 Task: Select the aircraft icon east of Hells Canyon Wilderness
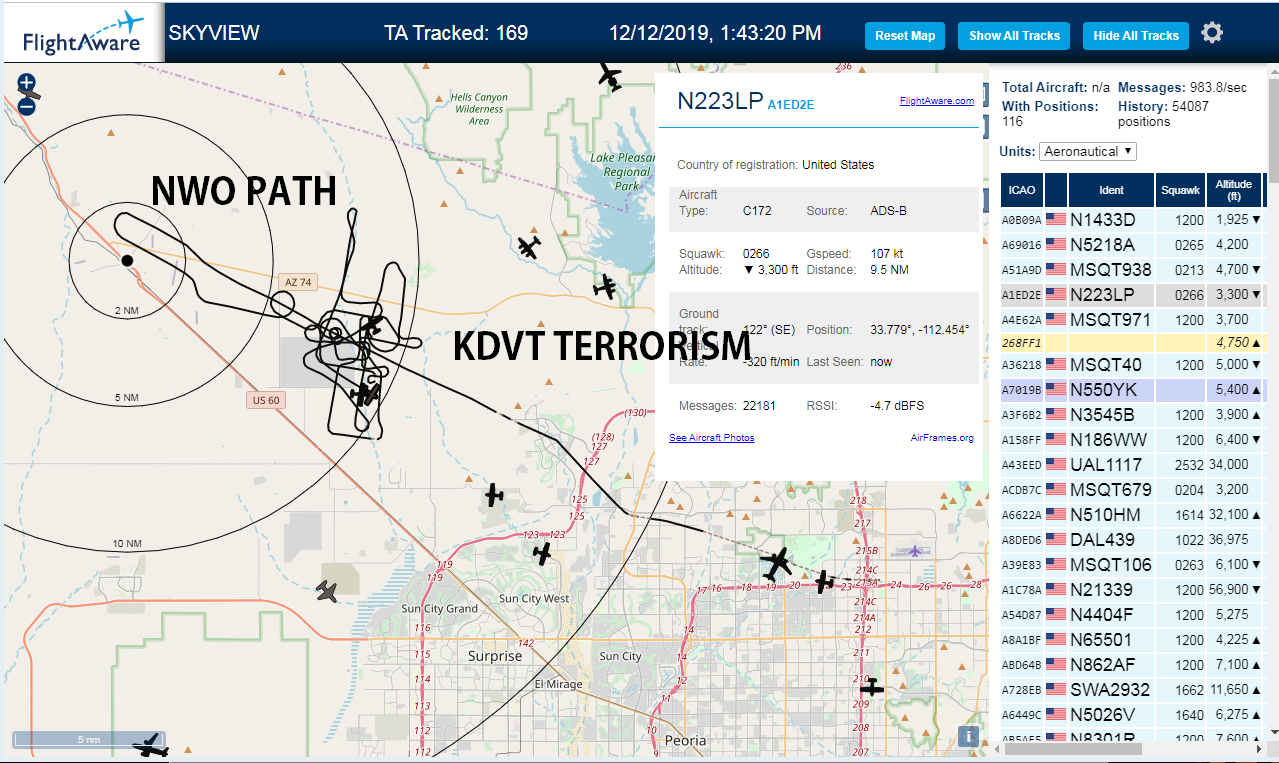[609, 75]
